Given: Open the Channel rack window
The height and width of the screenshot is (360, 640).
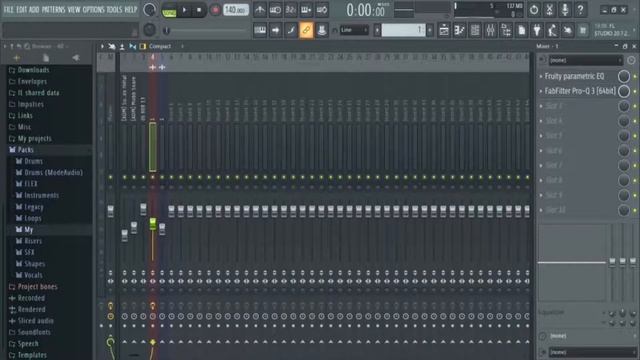Looking at the screenshot, I should (475, 30).
